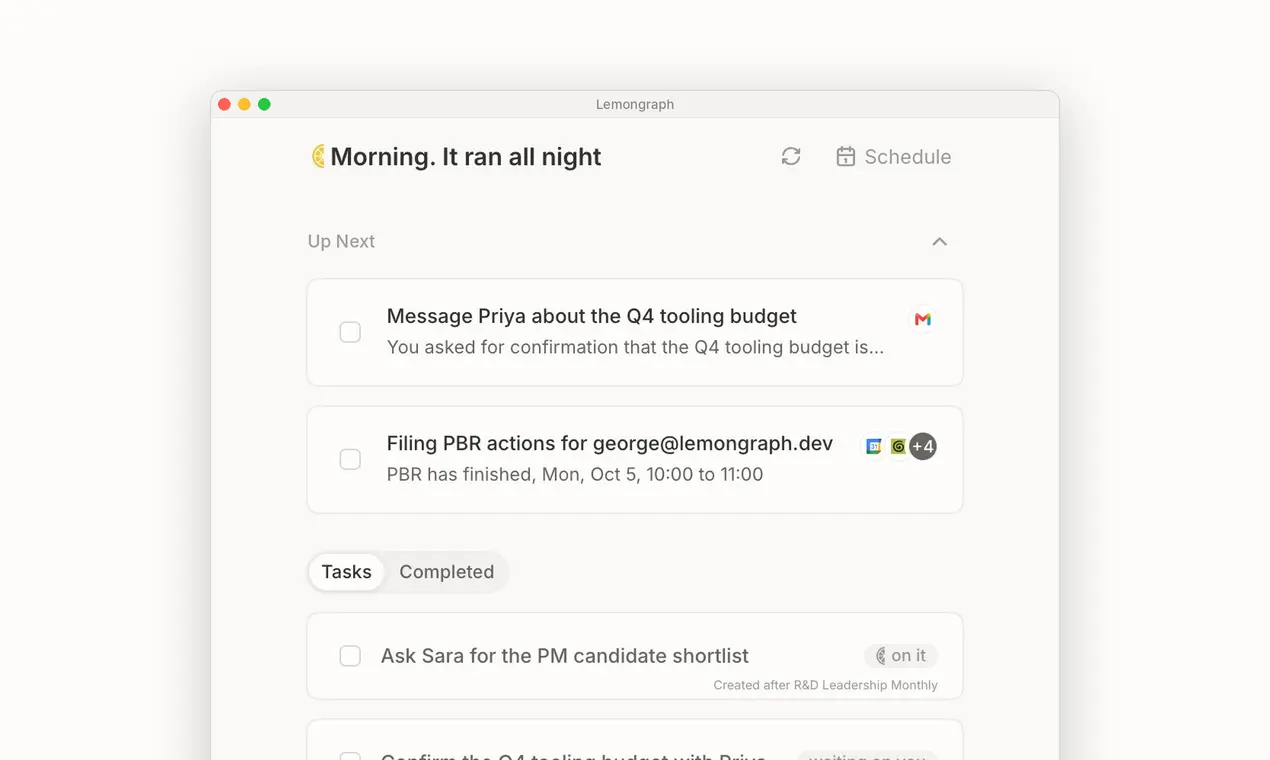Screen dimensions: 1270x760
Task: Click the calendar icon beside Schedule
Action: (x=846, y=157)
